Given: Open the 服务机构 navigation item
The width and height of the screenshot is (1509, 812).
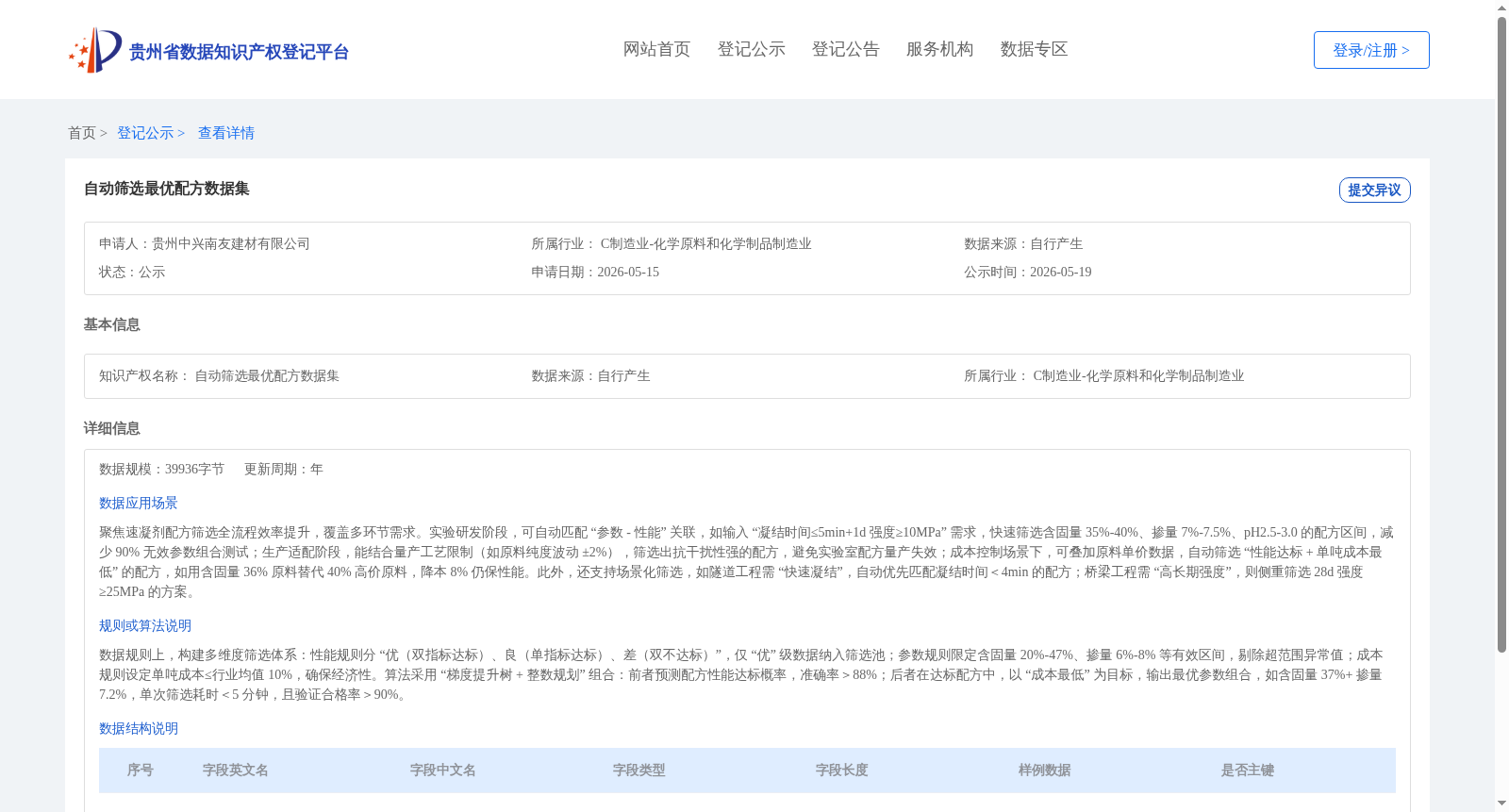Looking at the screenshot, I should pos(939,49).
